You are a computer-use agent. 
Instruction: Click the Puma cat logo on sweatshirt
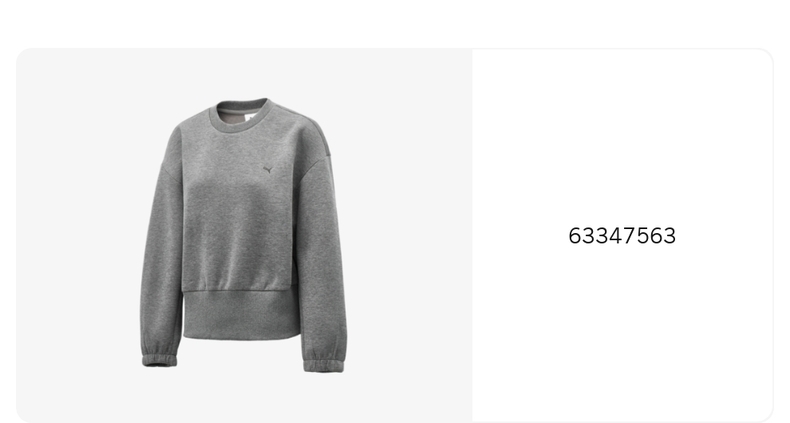point(268,170)
